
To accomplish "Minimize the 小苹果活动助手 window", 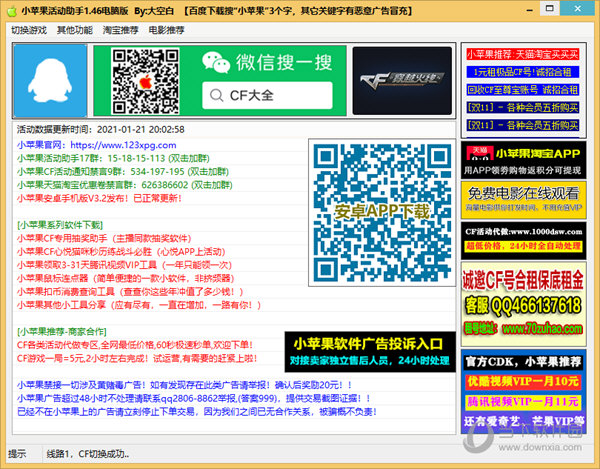I will pos(530,10).
